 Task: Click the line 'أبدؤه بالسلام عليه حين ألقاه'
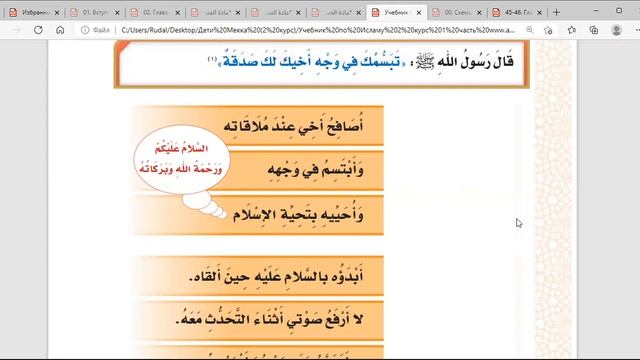276,276
